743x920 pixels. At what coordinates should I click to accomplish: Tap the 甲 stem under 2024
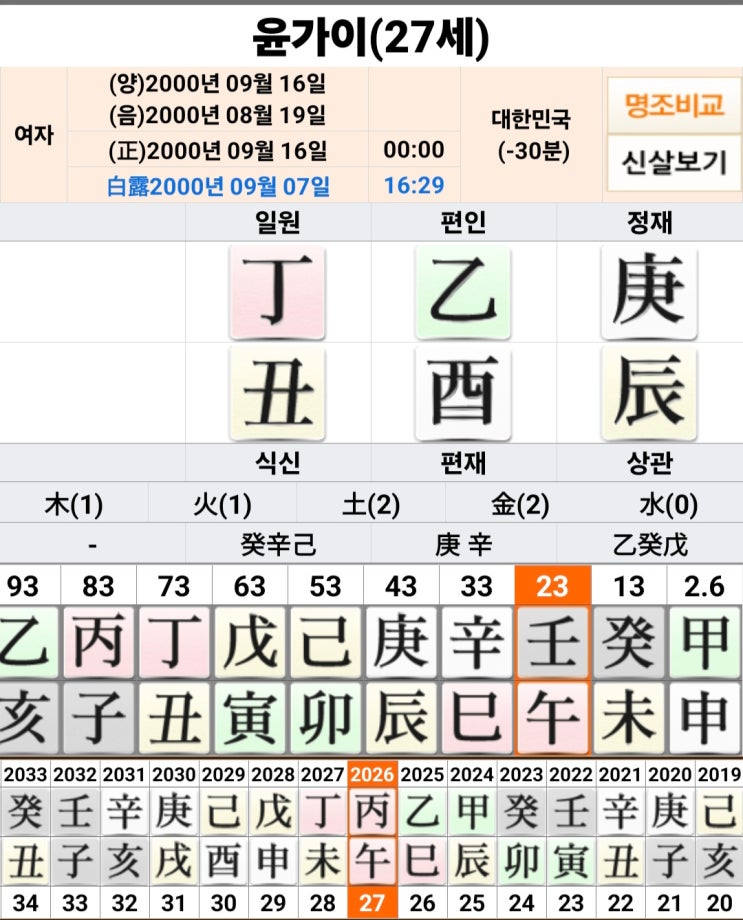coord(471,811)
